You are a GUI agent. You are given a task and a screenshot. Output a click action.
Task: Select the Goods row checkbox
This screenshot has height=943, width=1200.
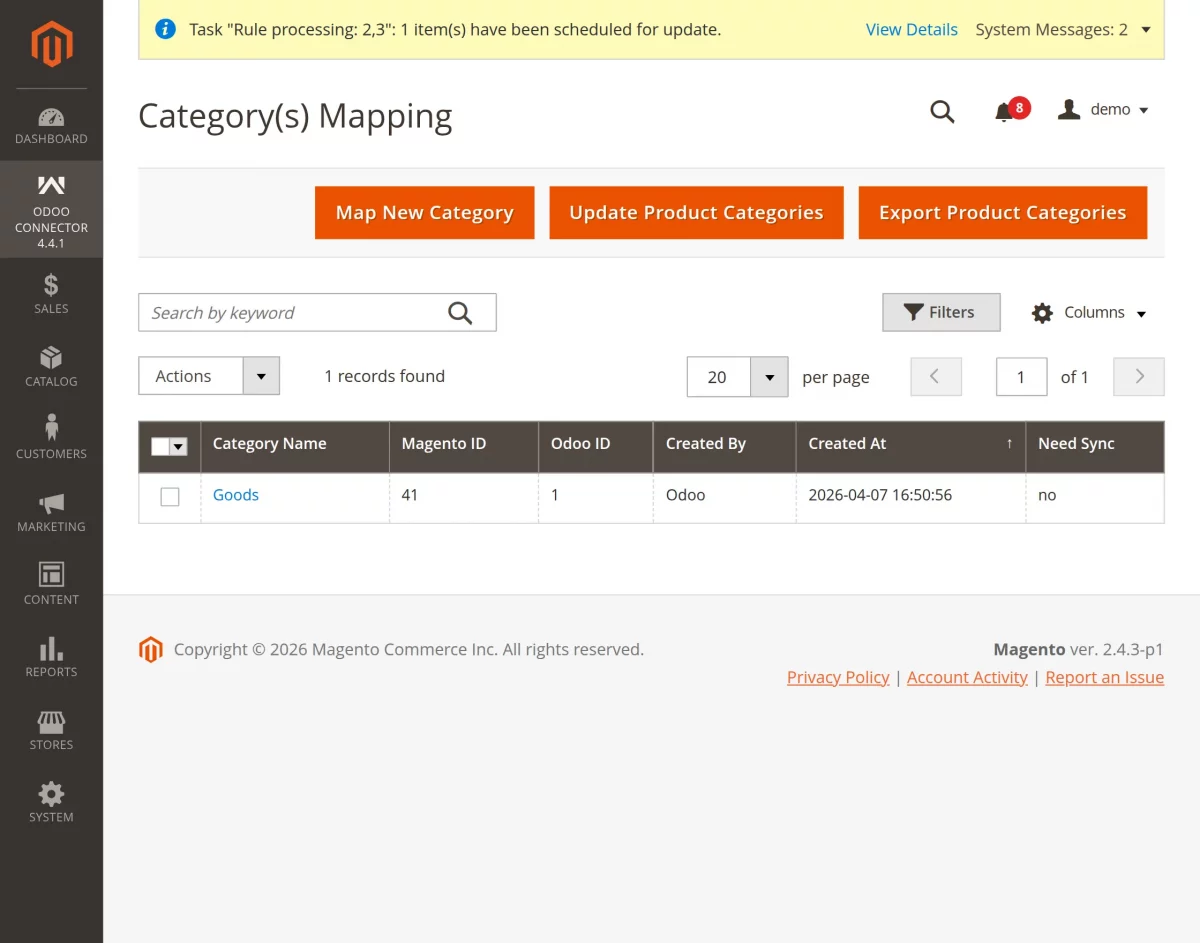pos(170,496)
